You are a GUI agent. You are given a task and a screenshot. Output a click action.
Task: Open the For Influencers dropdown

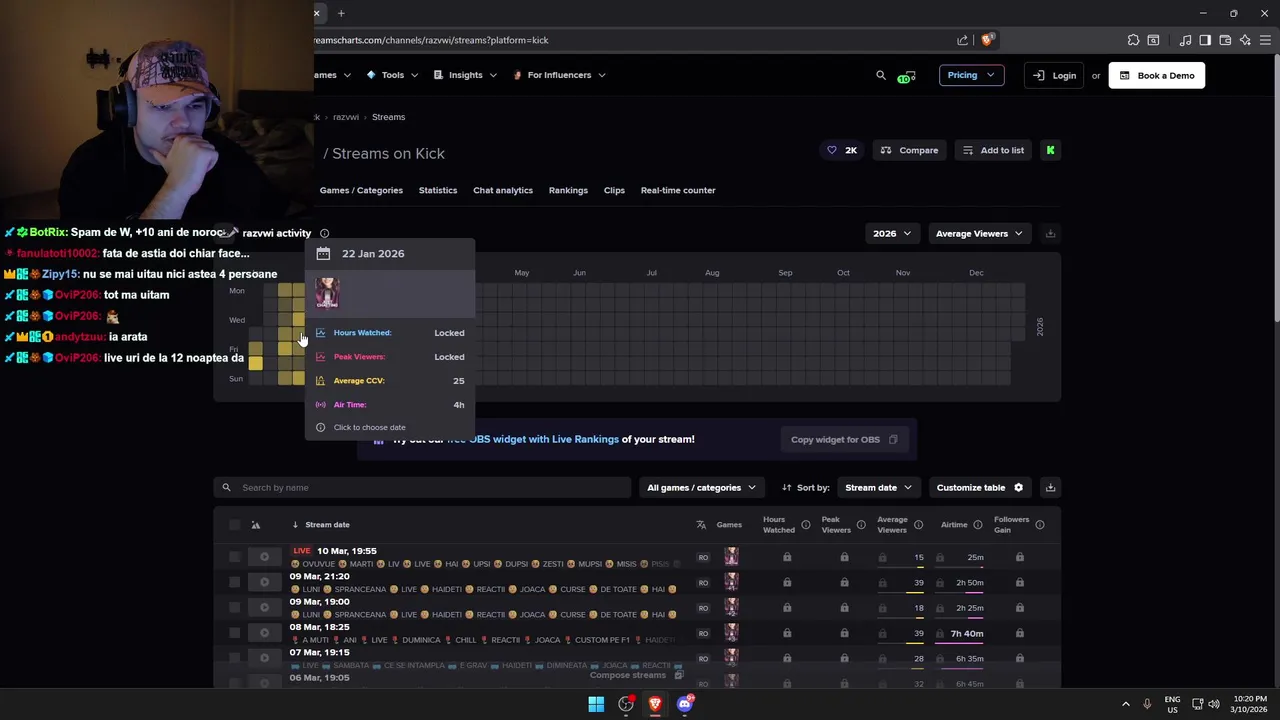tap(559, 75)
